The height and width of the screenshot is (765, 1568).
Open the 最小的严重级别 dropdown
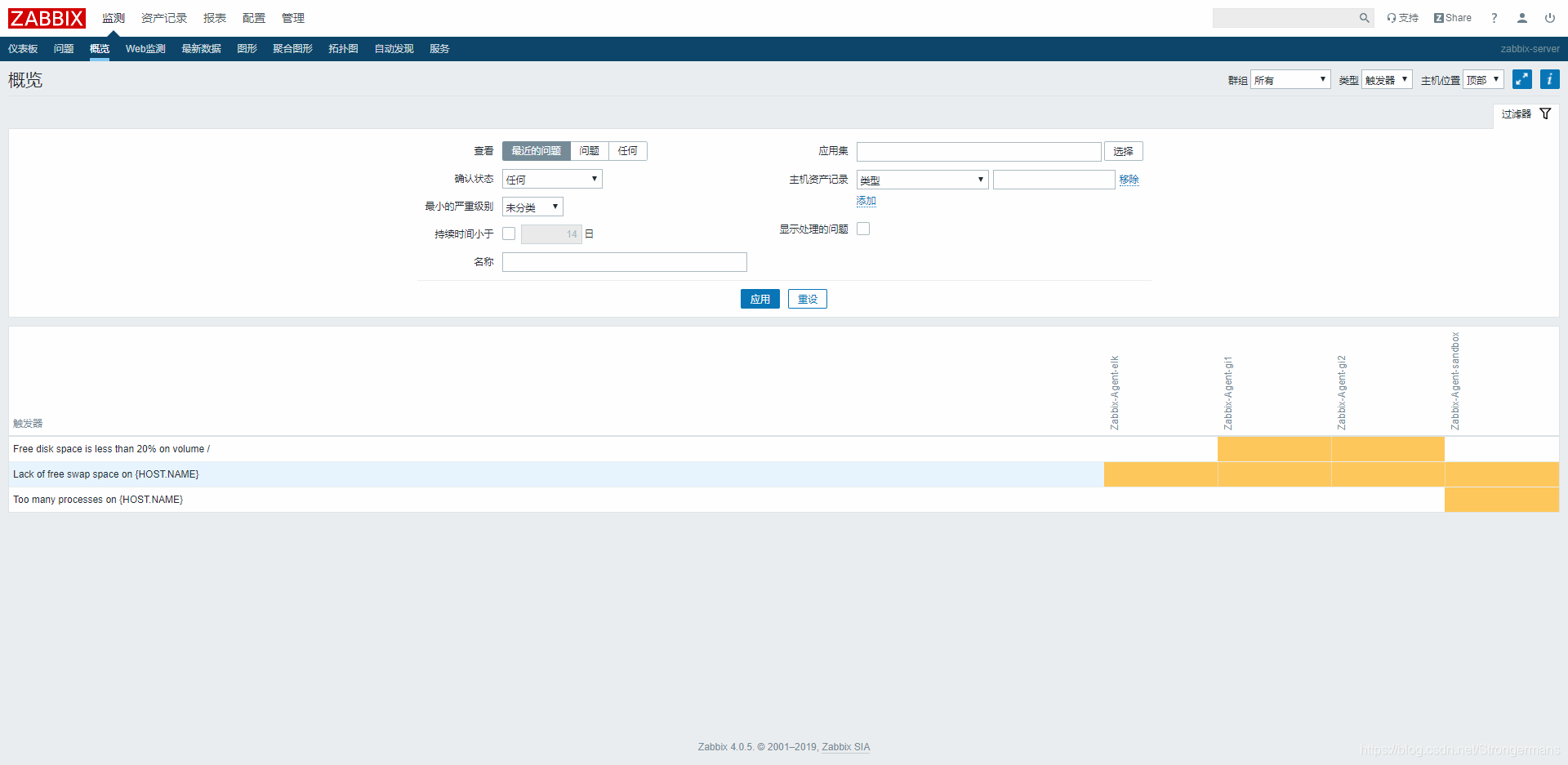(x=532, y=207)
